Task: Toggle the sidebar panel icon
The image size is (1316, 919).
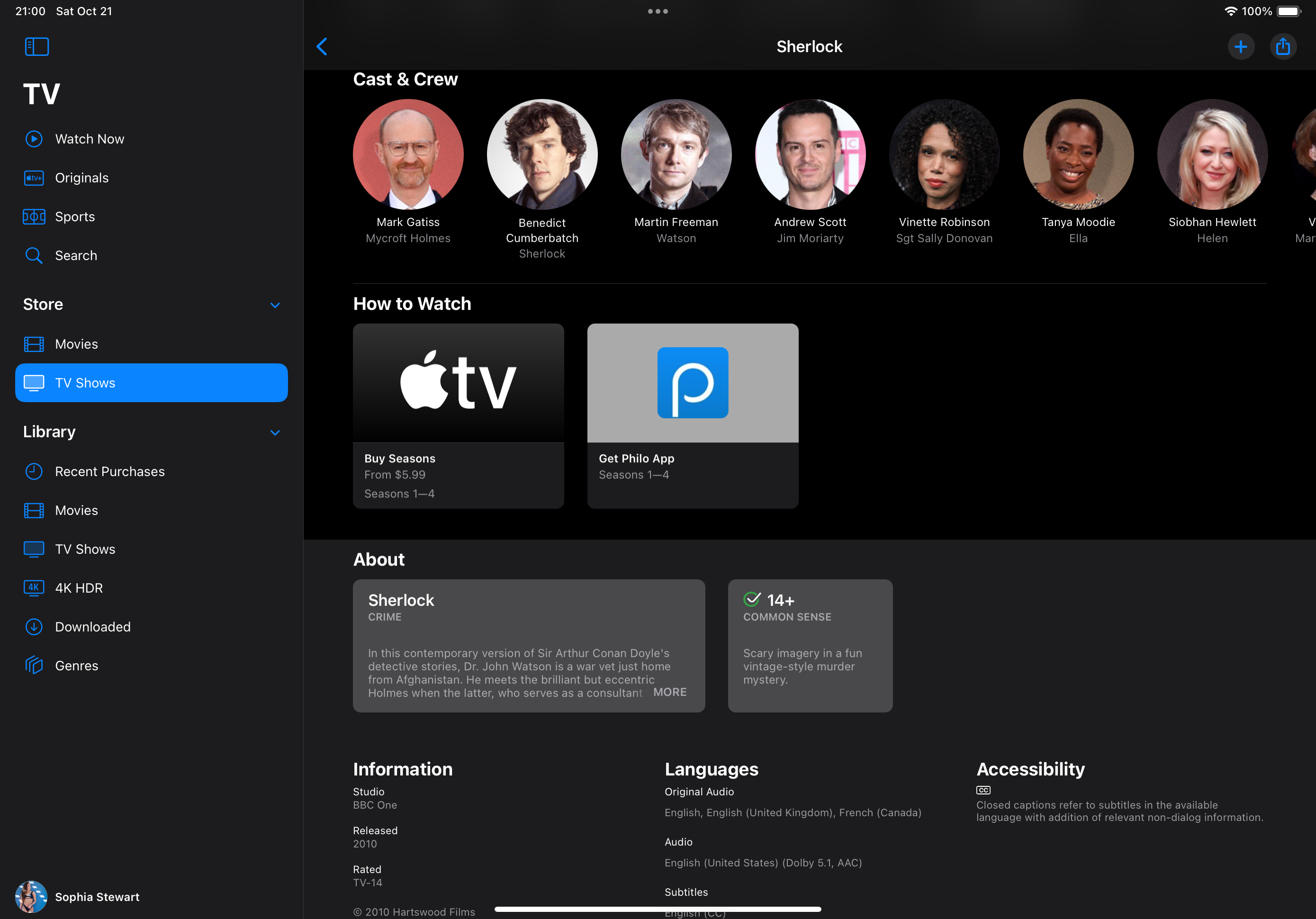Action: (36, 46)
